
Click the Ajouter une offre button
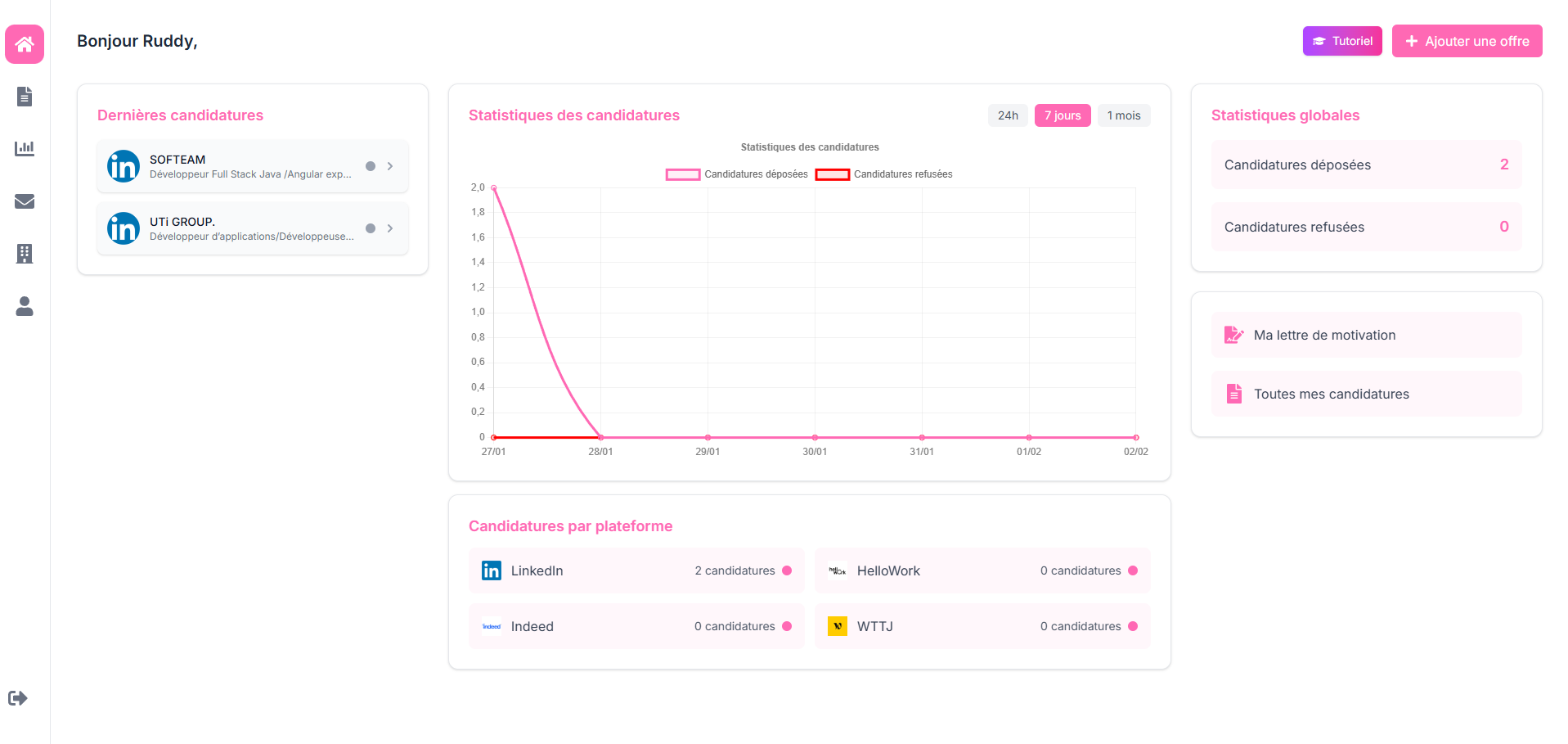pos(1467,41)
